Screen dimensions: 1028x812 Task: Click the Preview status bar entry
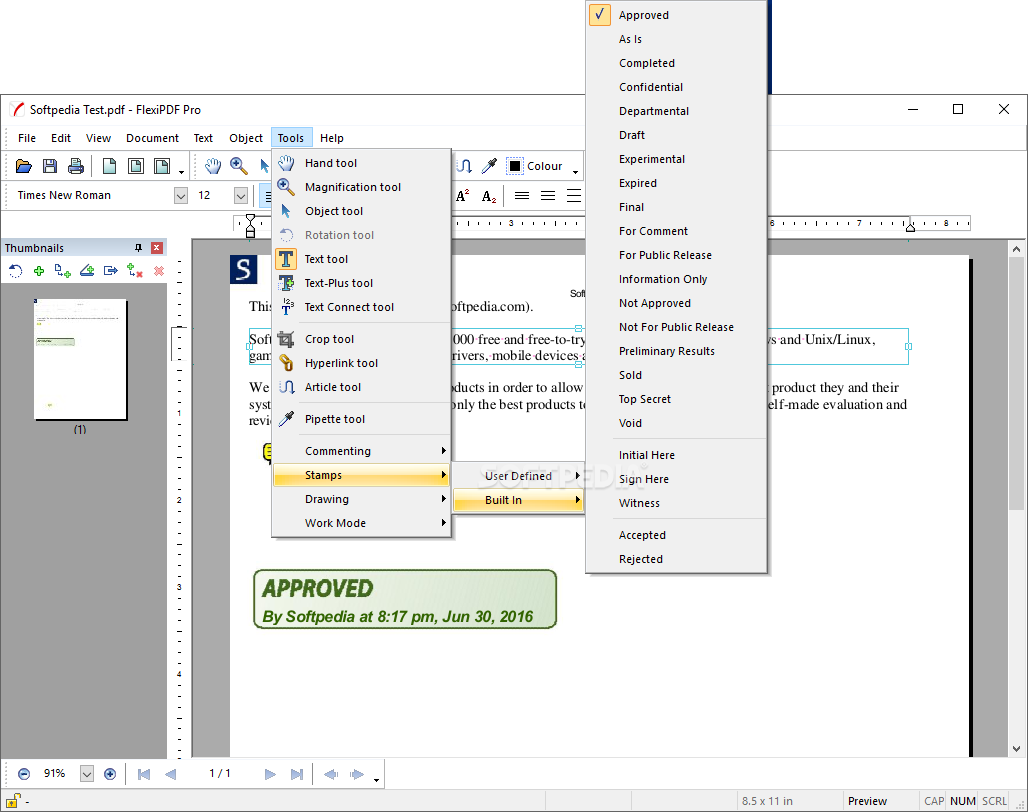[867, 801]
